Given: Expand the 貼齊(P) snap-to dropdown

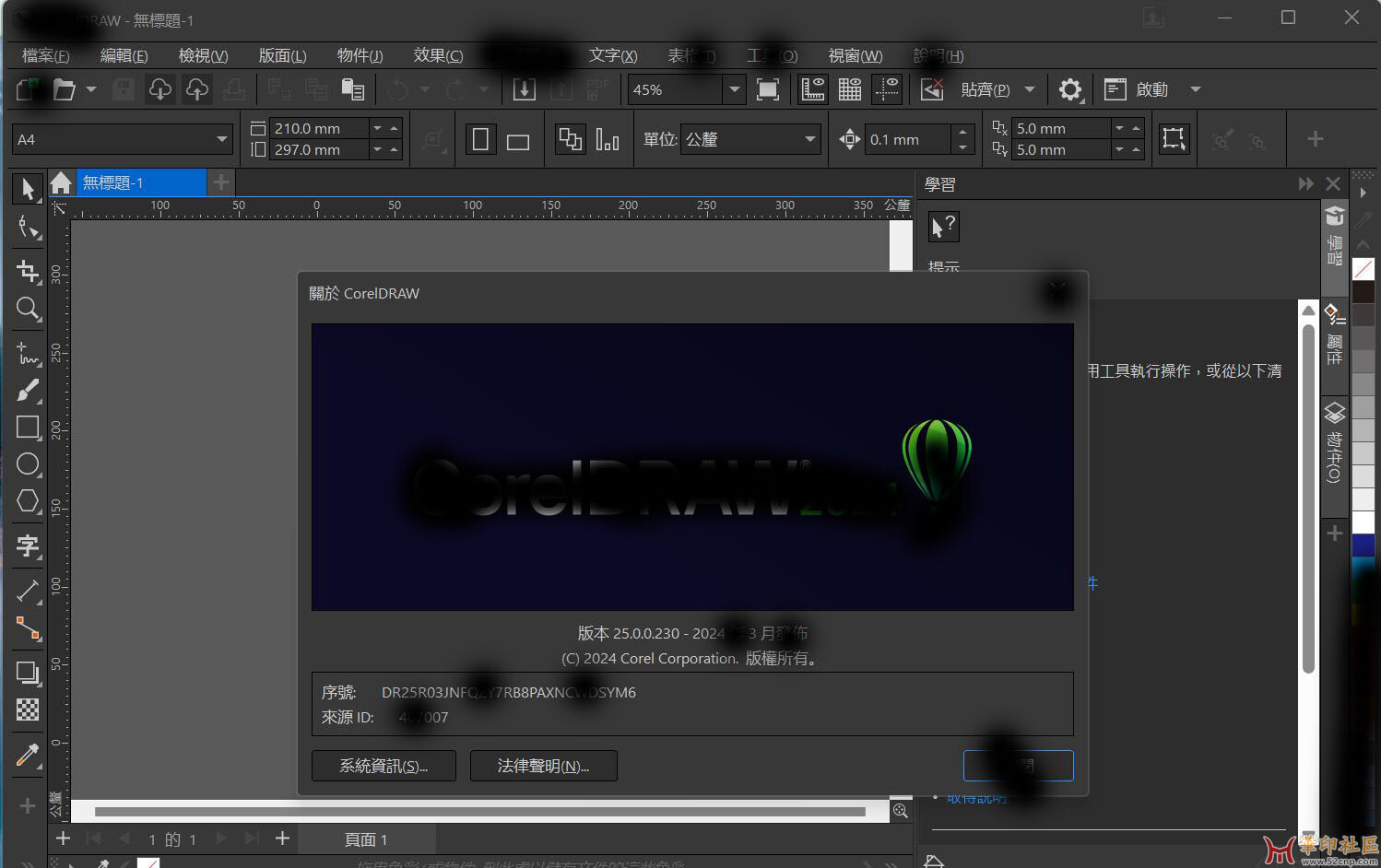Looking at the screenshot, I should pyautogui.click(x=1030, y=89).
